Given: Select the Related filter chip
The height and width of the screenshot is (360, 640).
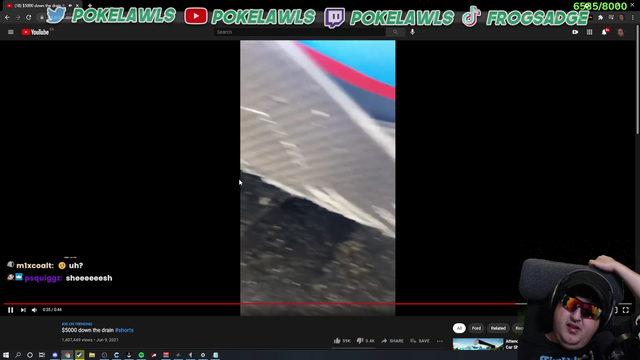Looking at the screenshot, I should pyautogui.click(x=498, y=328).
